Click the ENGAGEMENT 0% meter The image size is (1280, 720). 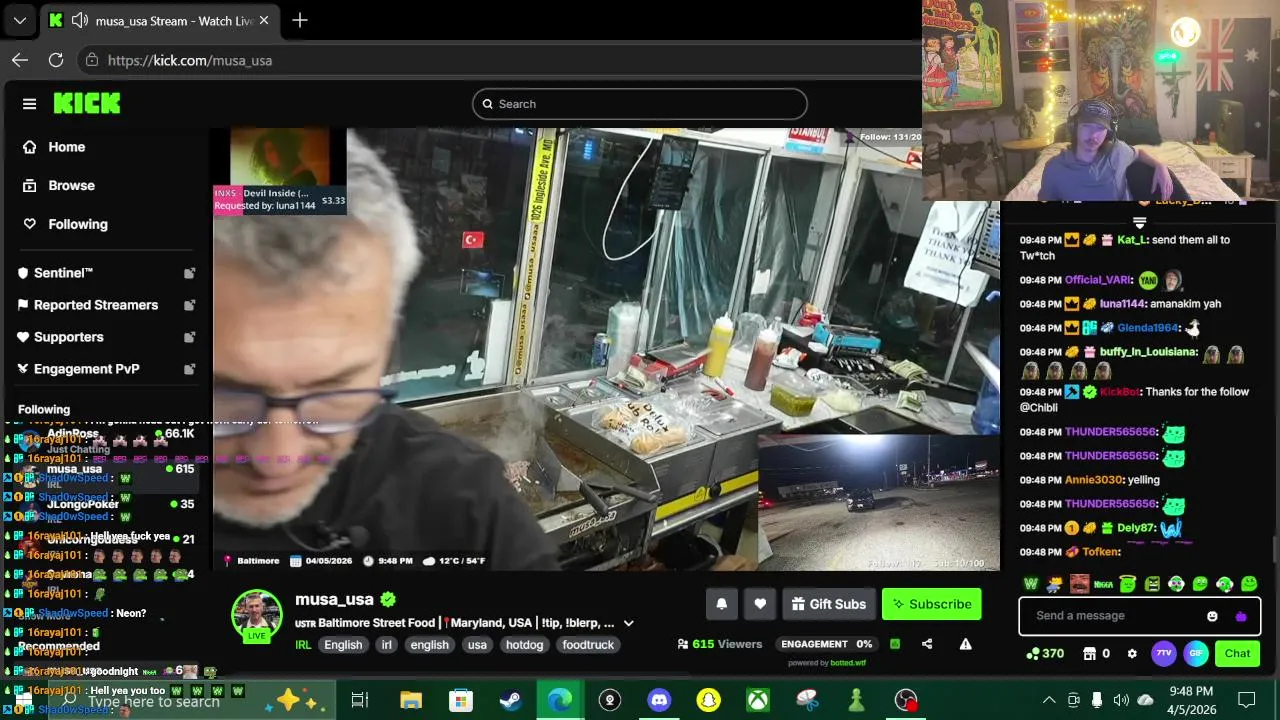[x=827, y=644]
